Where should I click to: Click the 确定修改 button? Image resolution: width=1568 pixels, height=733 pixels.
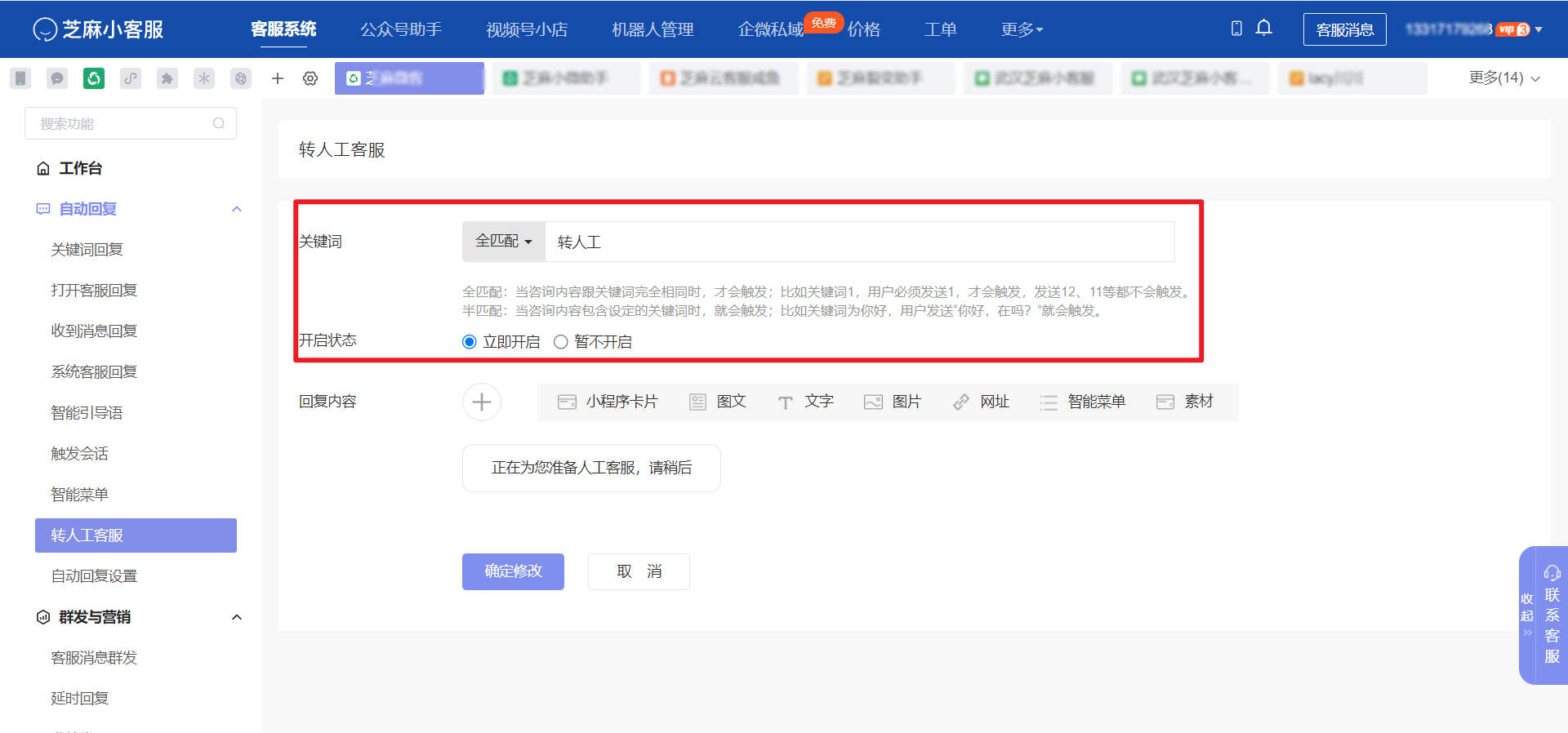tap(513, 571)
